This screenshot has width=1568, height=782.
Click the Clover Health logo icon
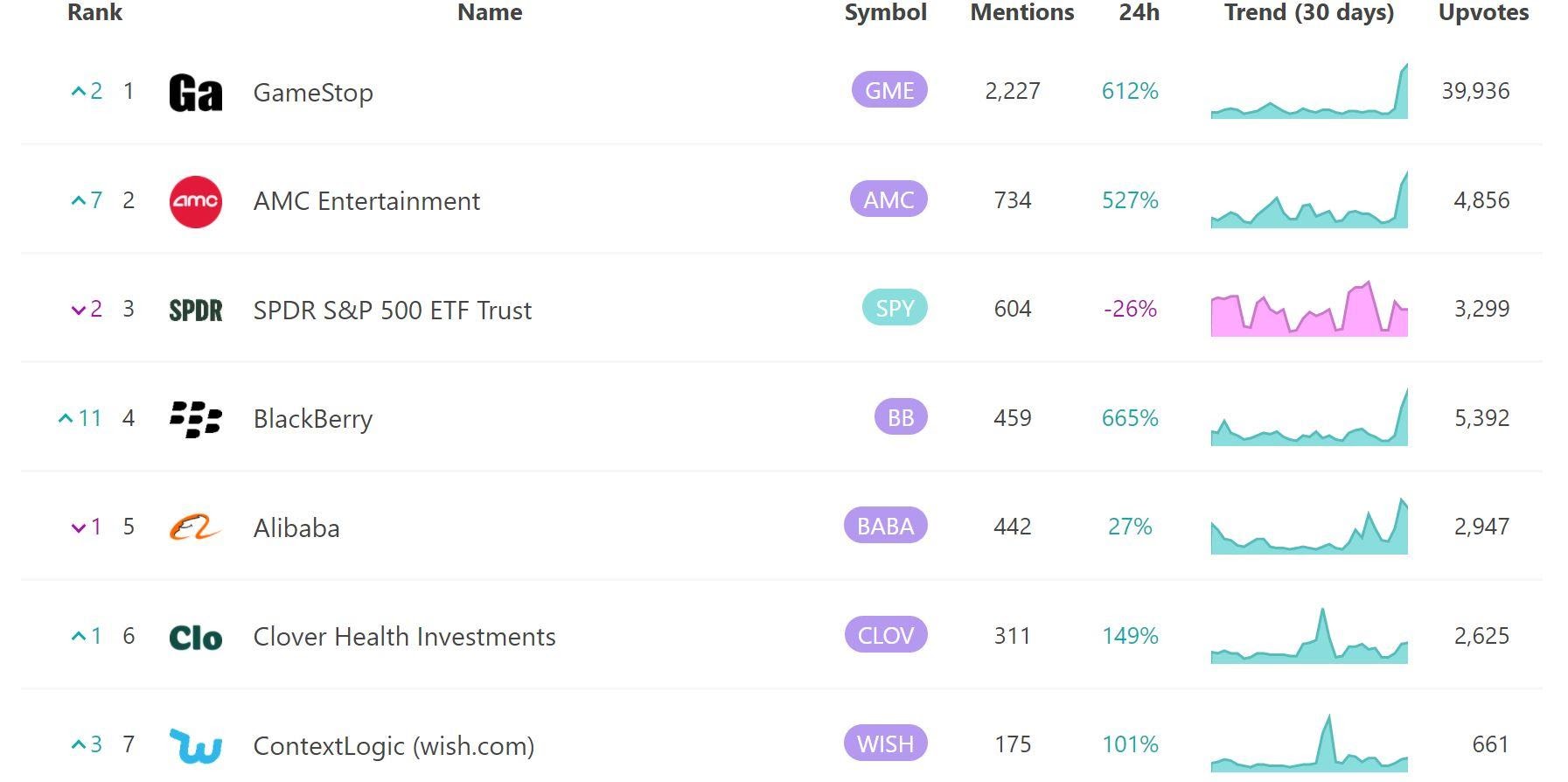point(195,638)
